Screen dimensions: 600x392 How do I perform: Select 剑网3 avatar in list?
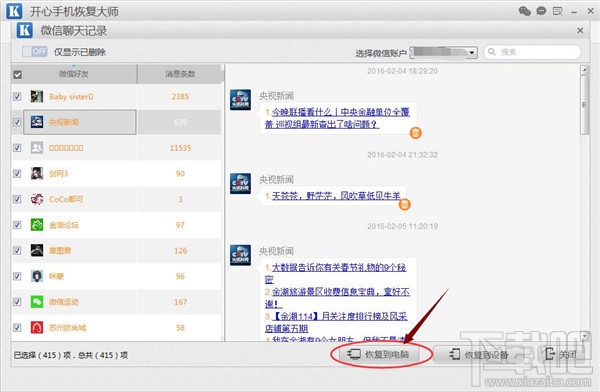(x=37, y=173)
